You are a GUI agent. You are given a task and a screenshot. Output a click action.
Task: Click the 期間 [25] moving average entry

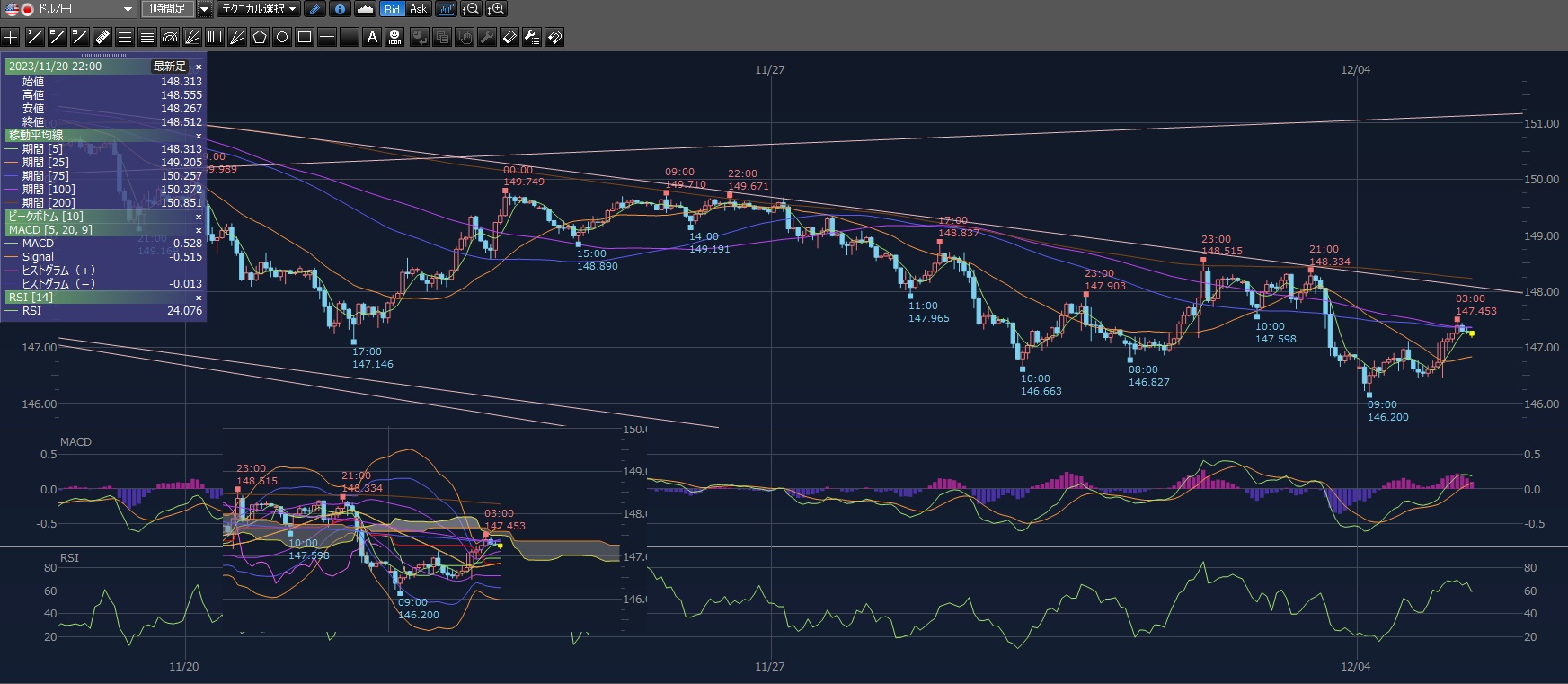(46, 163)
